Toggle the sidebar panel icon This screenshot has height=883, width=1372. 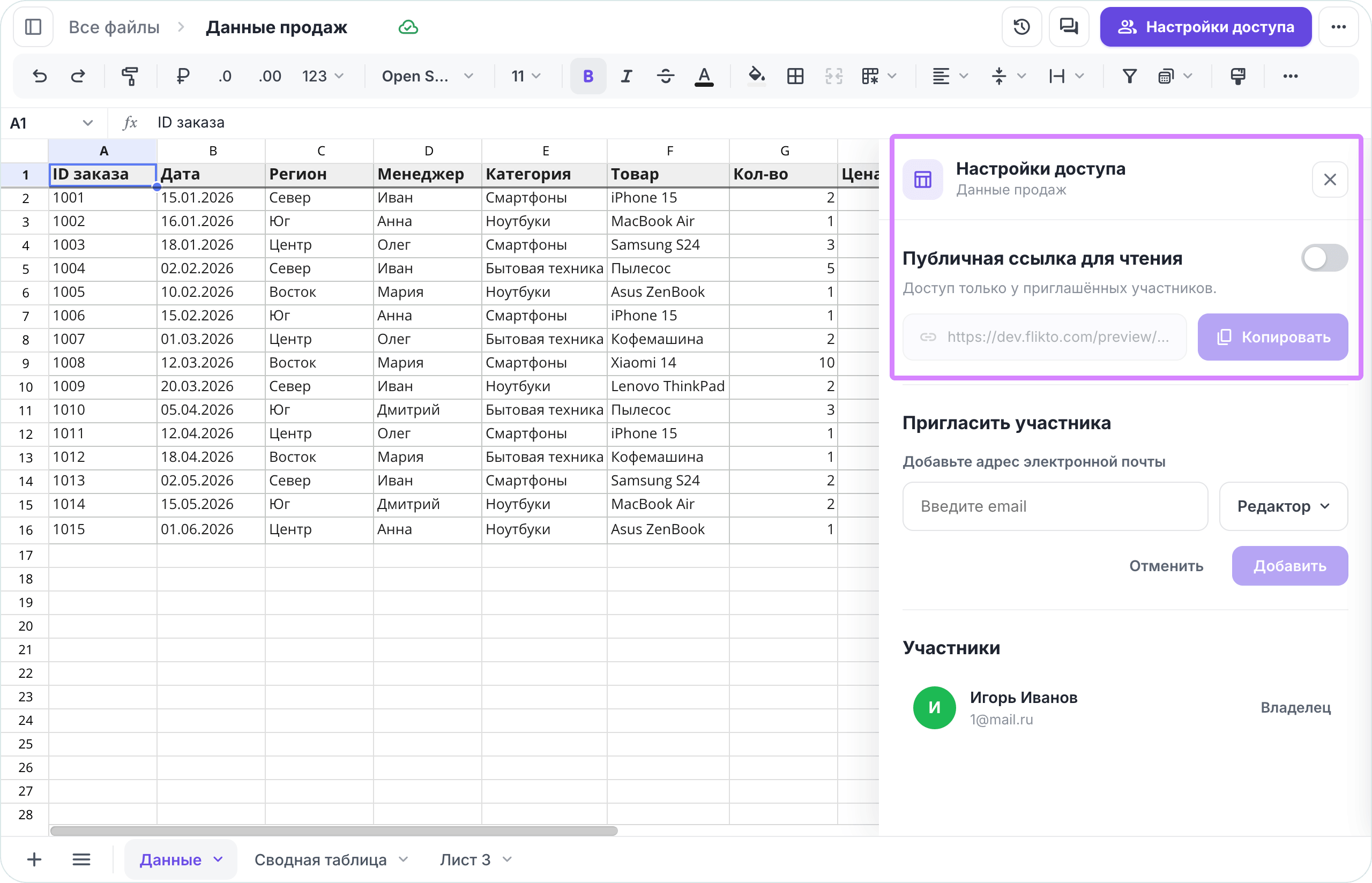click(x=33, y=27)
